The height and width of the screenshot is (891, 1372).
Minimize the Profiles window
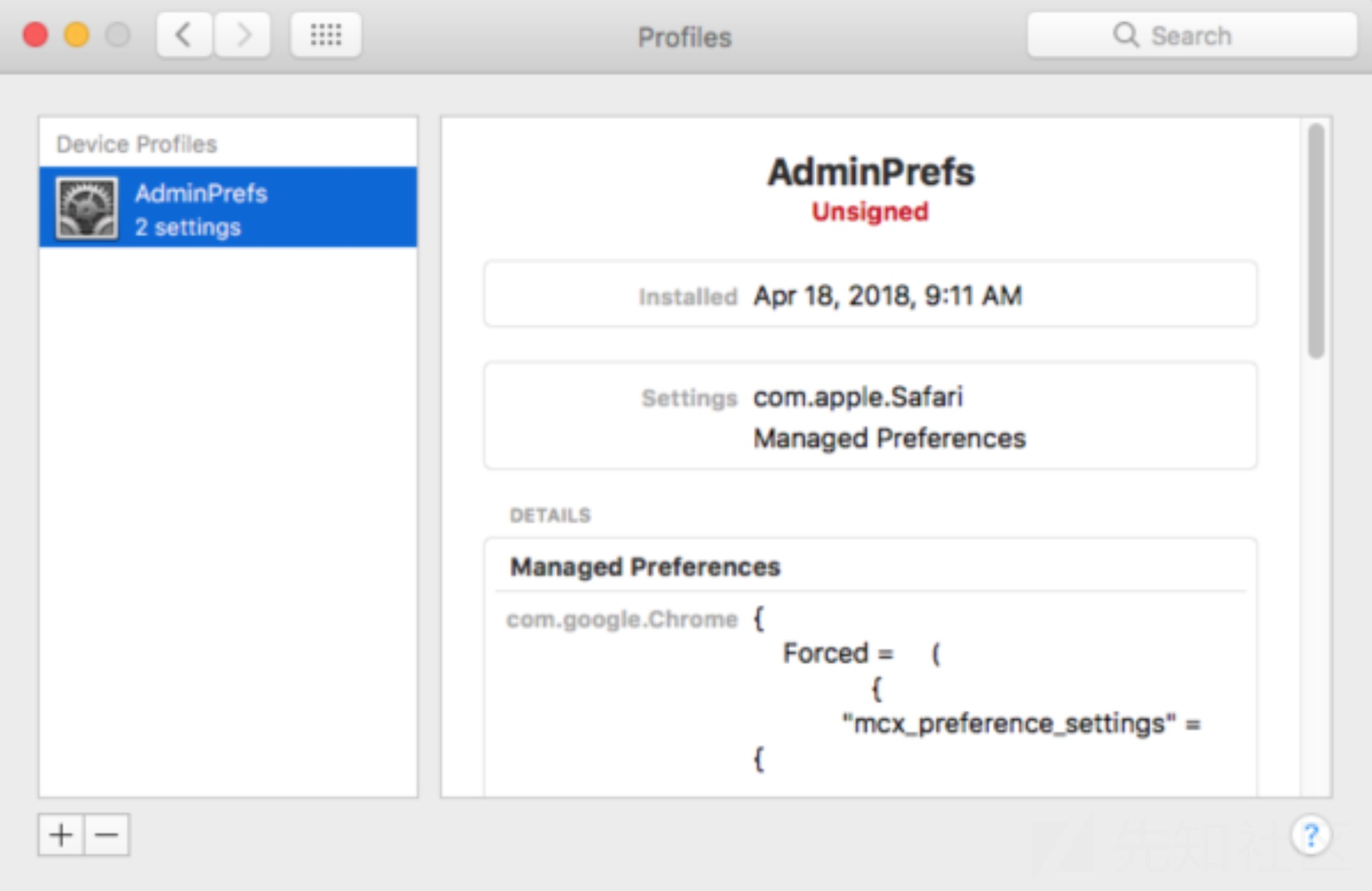(x=77, y=34)
